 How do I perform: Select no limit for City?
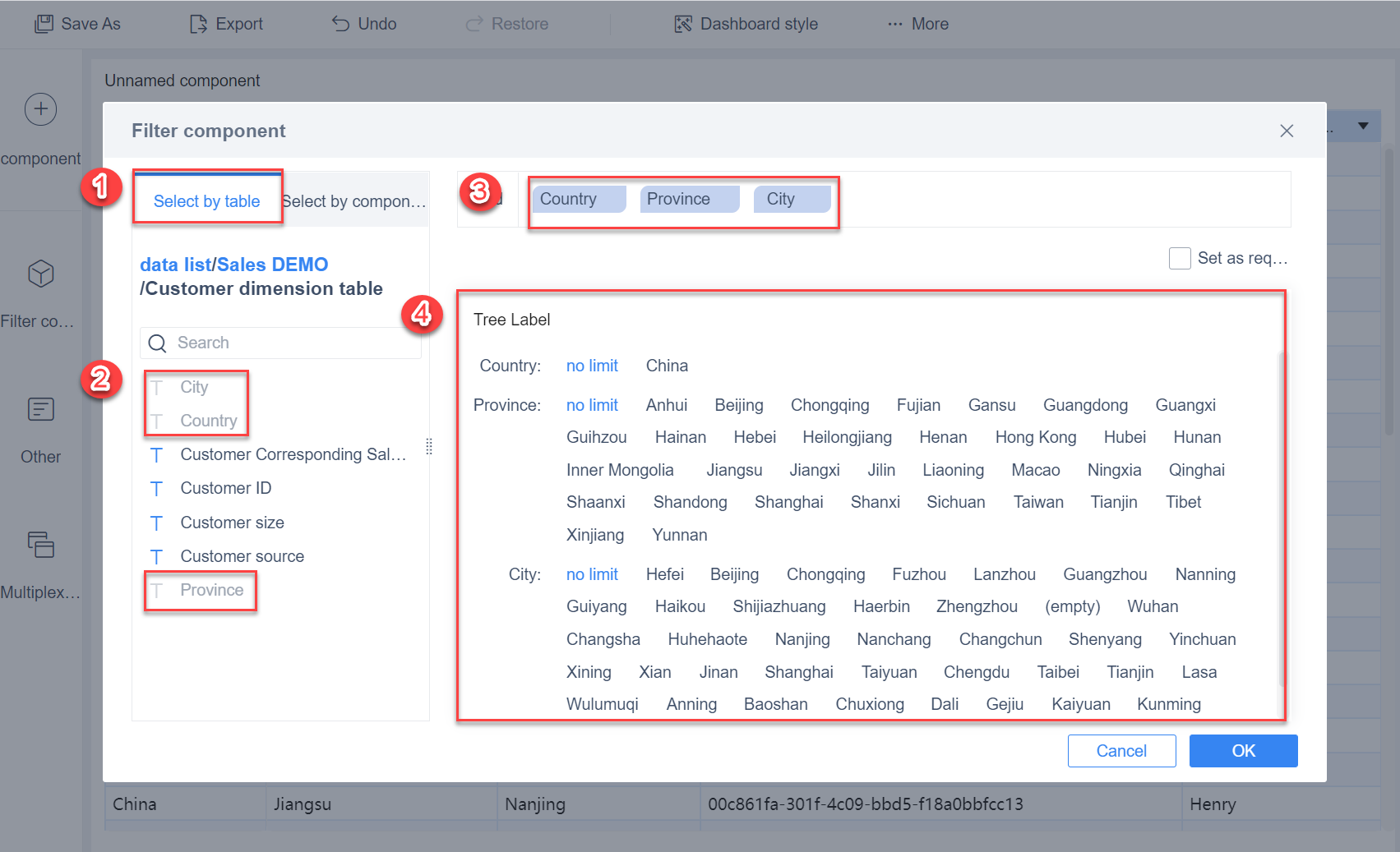click(592, 574)
